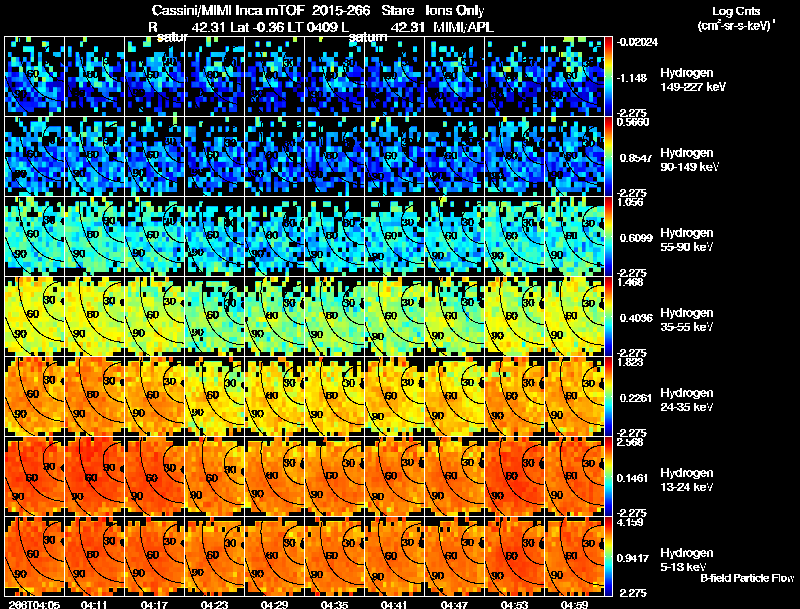Click the 0.8547 scale value

click(x=636, y=158)
